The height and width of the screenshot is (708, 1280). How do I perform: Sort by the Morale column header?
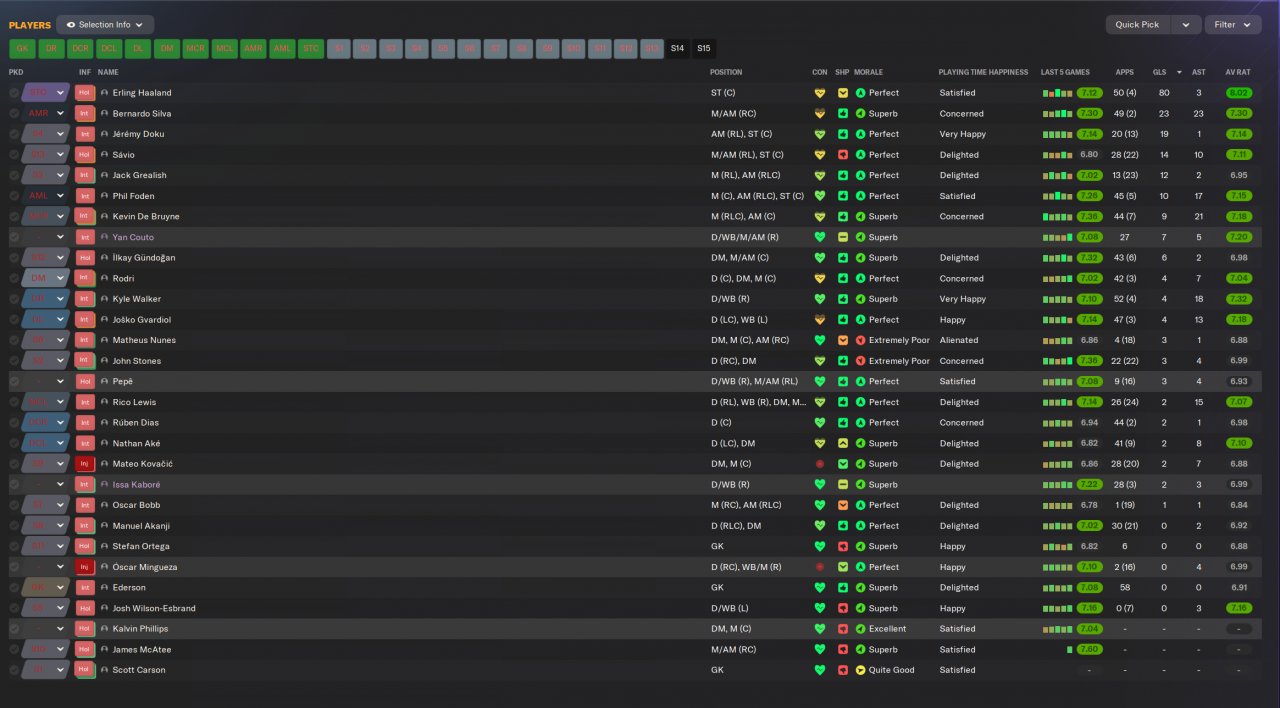869,72
